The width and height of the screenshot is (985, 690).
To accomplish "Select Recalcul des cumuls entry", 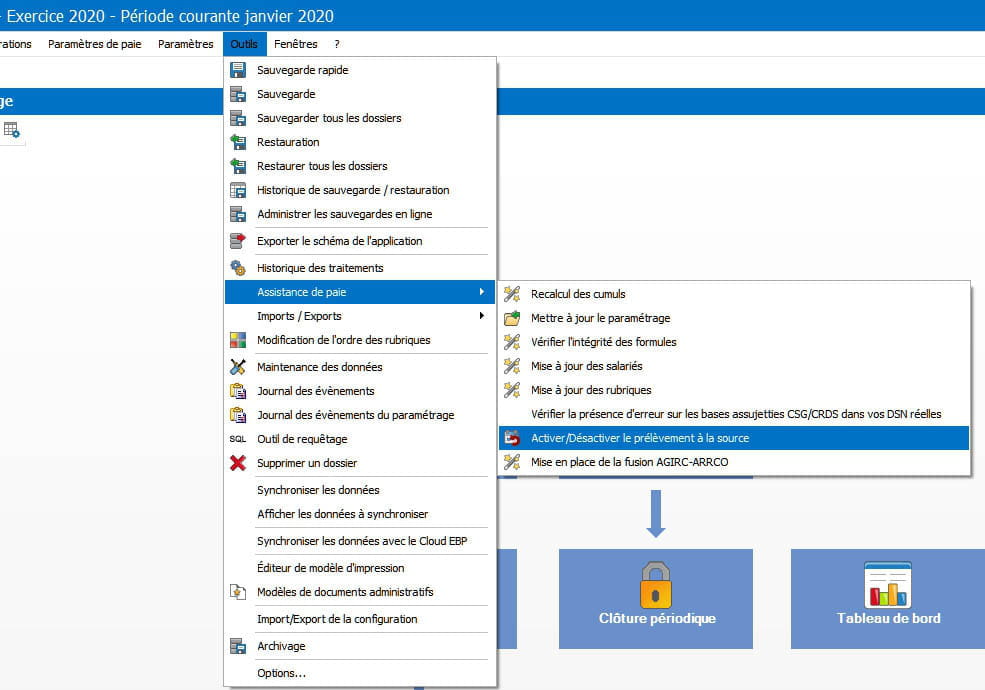I will click(734, 294).
